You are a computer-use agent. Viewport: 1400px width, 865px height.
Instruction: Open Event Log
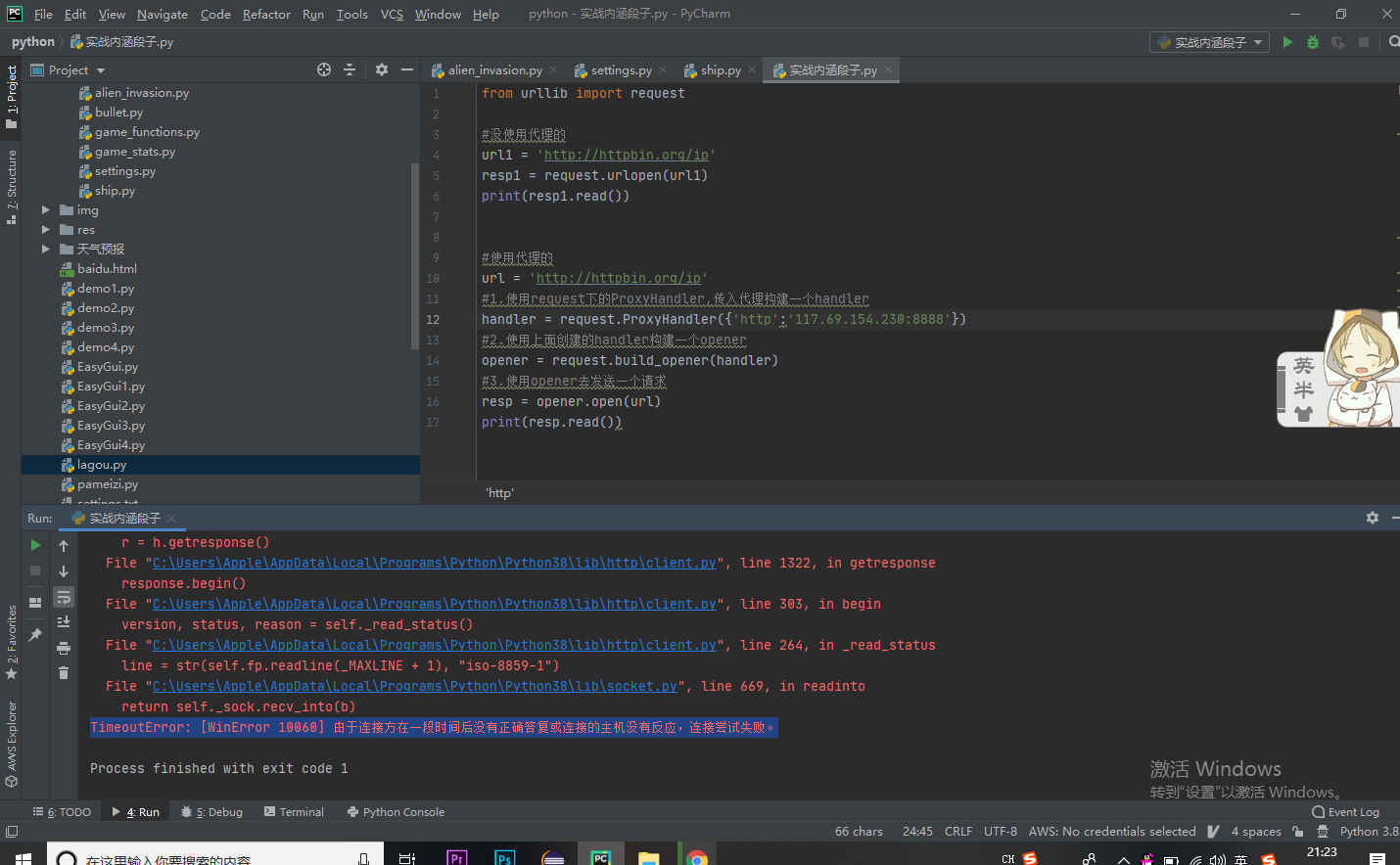coord(1345,812)
